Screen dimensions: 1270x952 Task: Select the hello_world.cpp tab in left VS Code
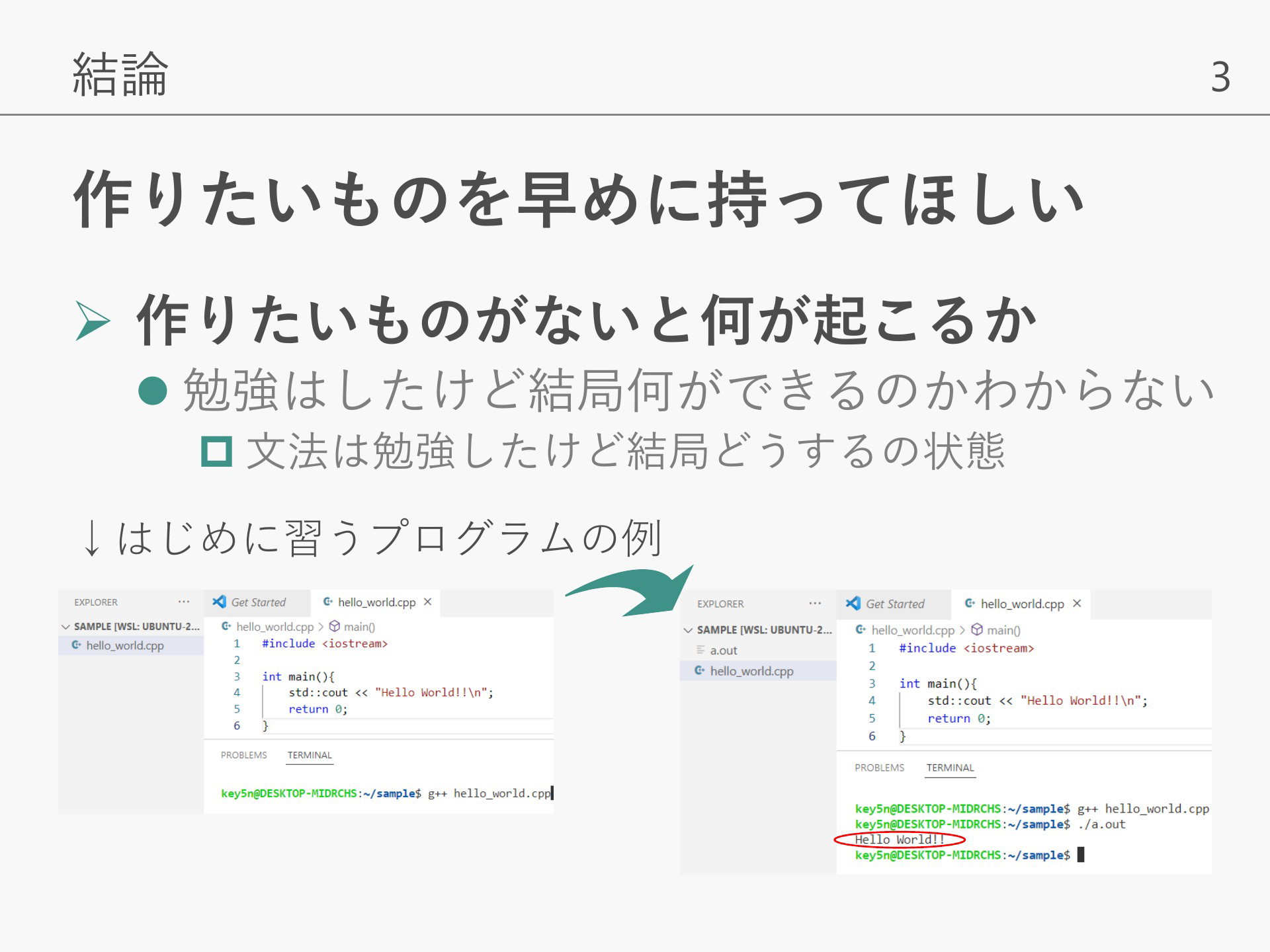click(x=376, y=602)
